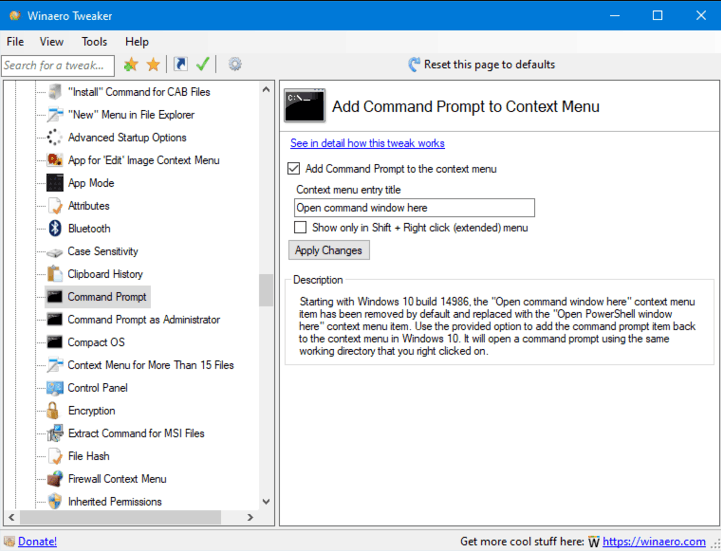Enable Show only in Shift + Right click menu

300,227
